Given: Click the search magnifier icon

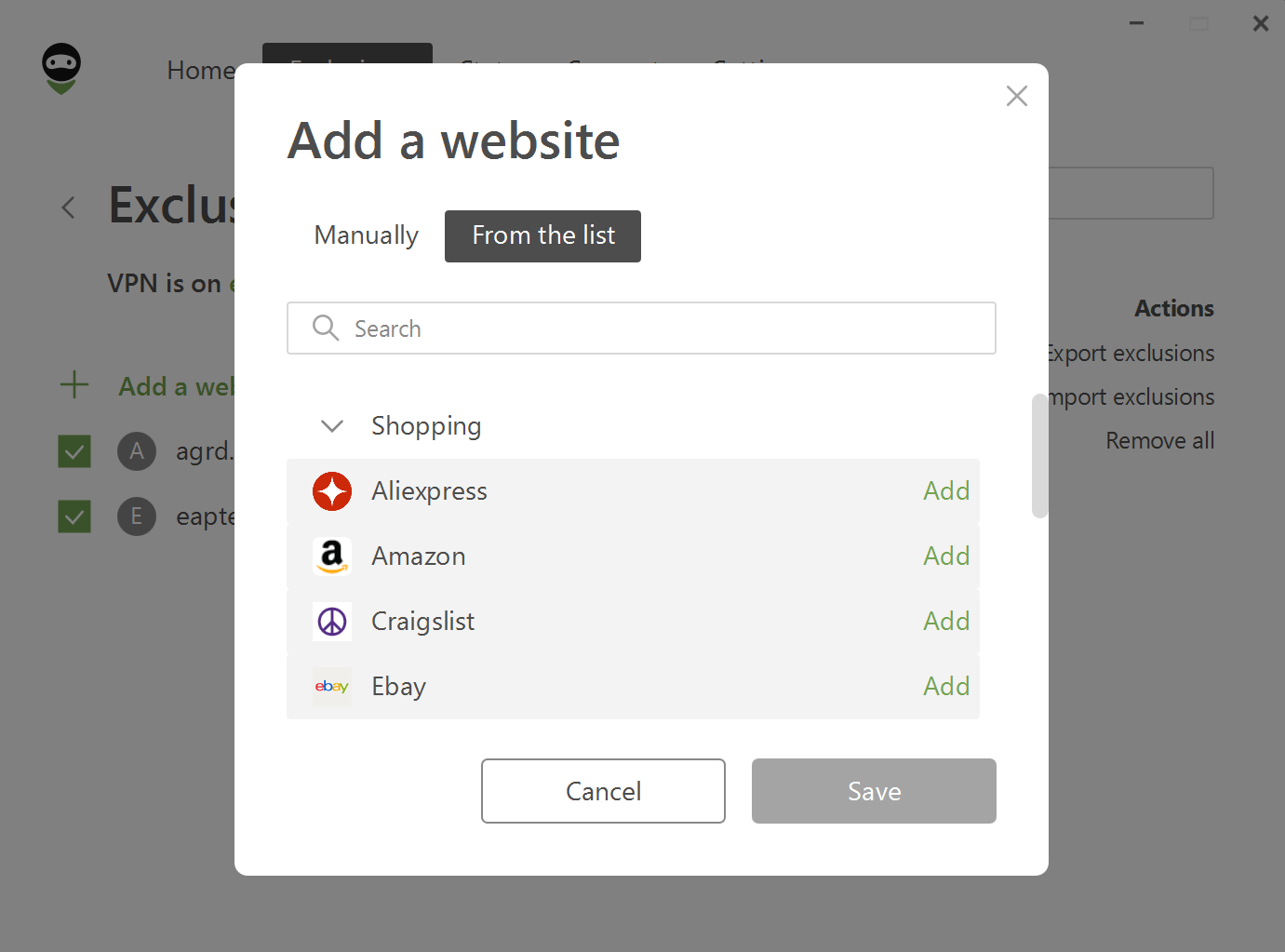Looking at the screenshot, I should coord(325,329).
